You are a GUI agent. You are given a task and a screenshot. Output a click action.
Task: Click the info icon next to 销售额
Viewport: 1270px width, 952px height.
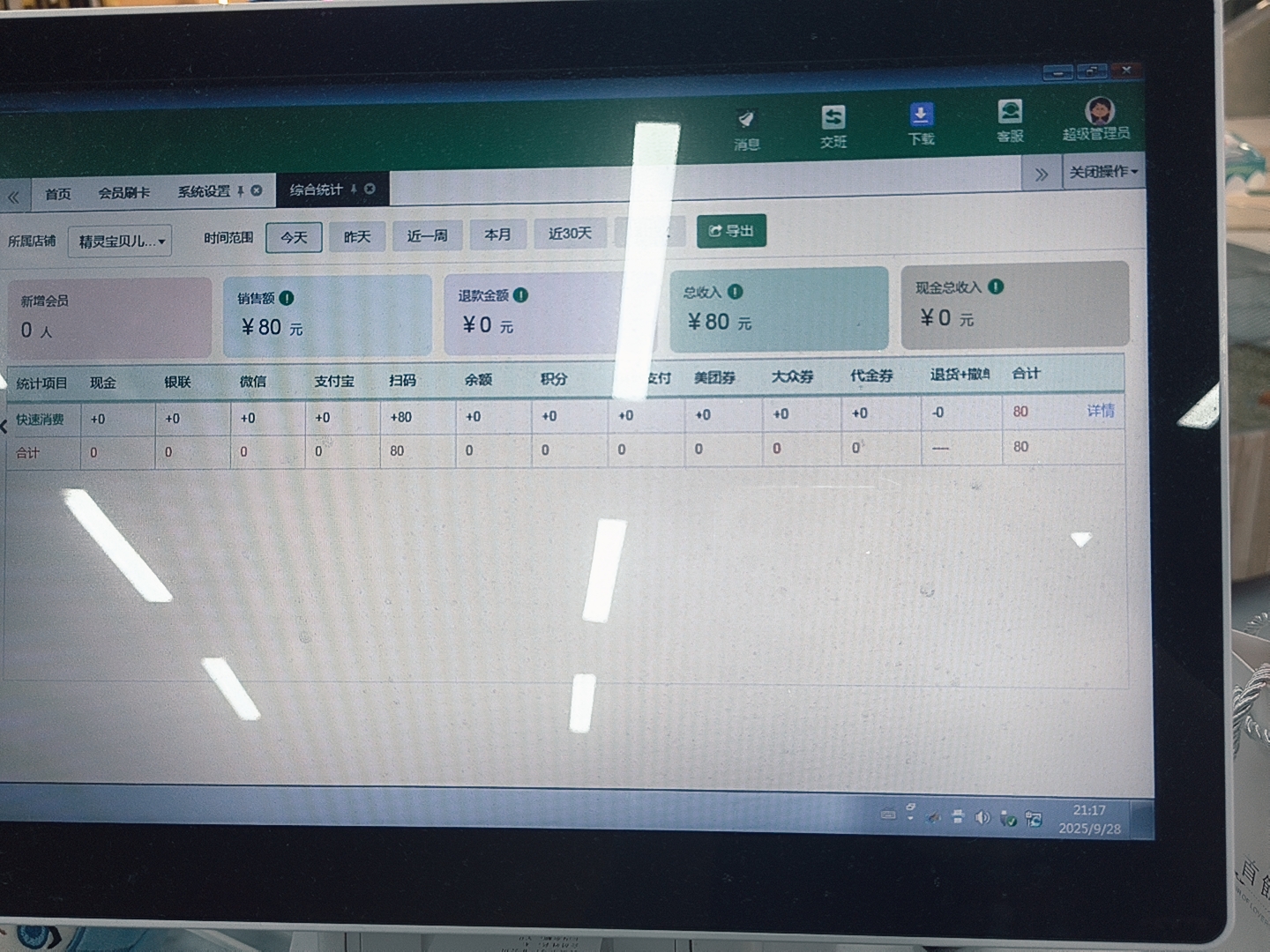tap(287, 298)
